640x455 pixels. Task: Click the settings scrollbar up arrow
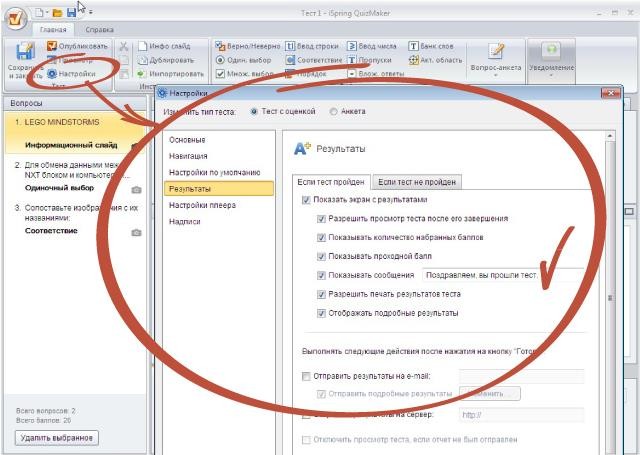tap(610, 136)
